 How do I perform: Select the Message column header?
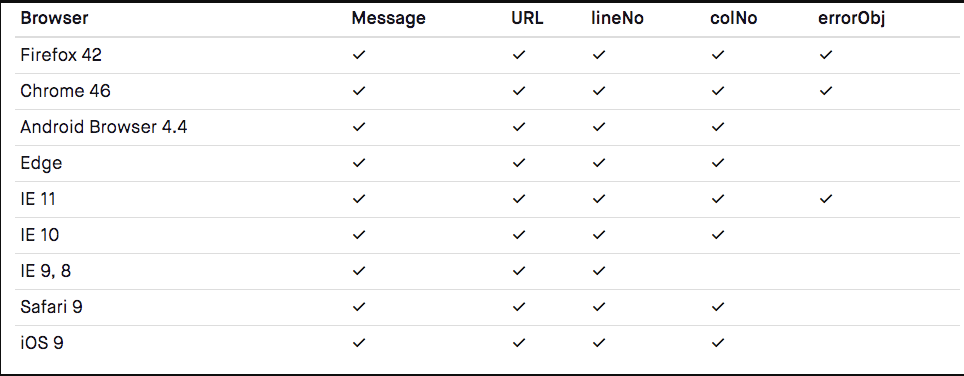point(389,18)
